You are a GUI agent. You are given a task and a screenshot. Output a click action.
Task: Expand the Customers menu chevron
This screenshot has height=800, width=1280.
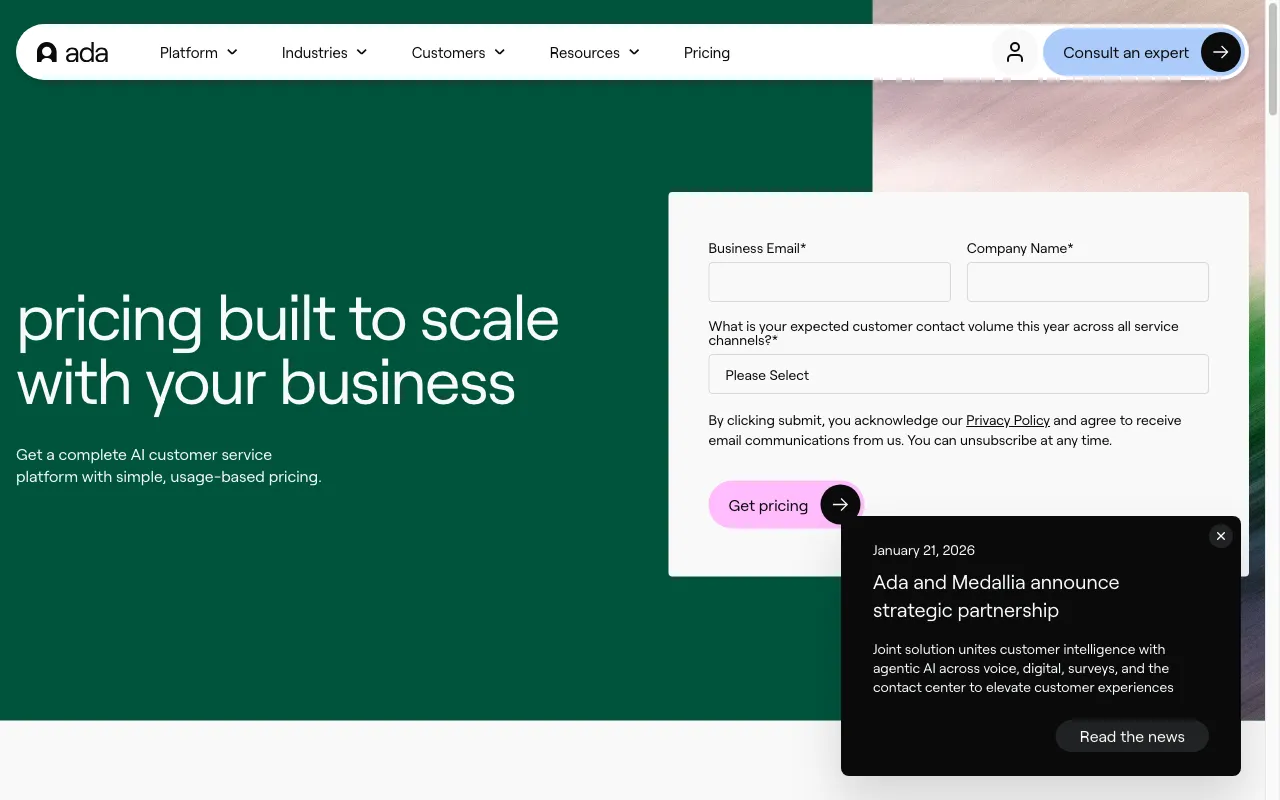(x=500, y=52)
